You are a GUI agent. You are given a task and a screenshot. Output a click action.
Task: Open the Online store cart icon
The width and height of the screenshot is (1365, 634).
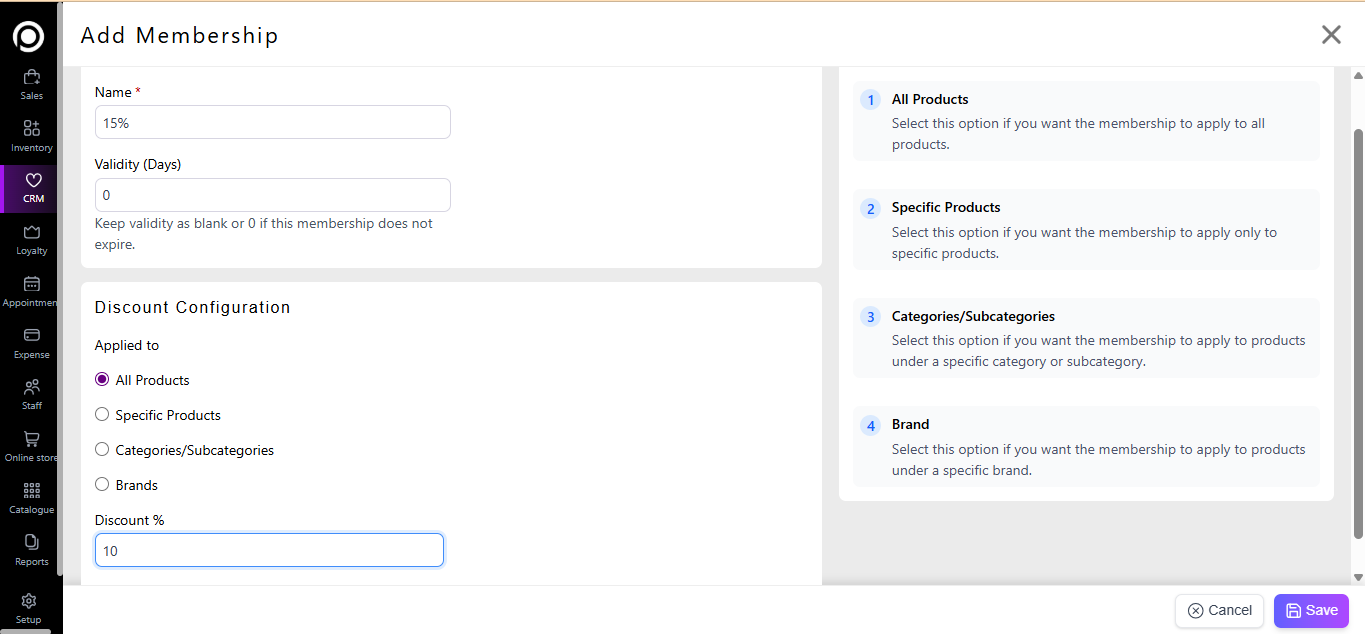click(x=31, y=440)
